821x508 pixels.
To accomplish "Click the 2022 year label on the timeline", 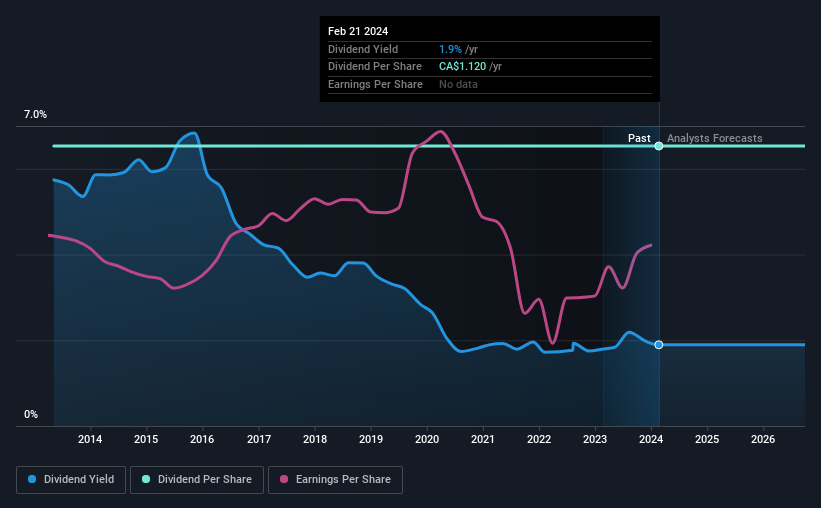I will (x=539, y=439).
